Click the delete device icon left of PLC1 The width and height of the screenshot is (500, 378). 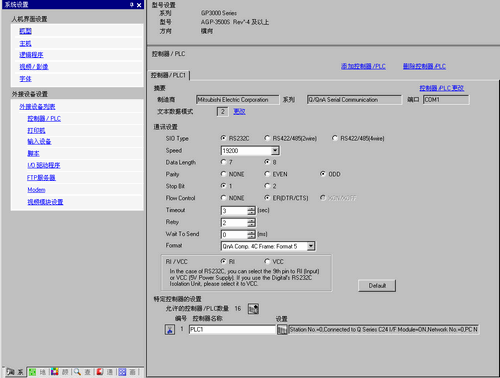170,330
